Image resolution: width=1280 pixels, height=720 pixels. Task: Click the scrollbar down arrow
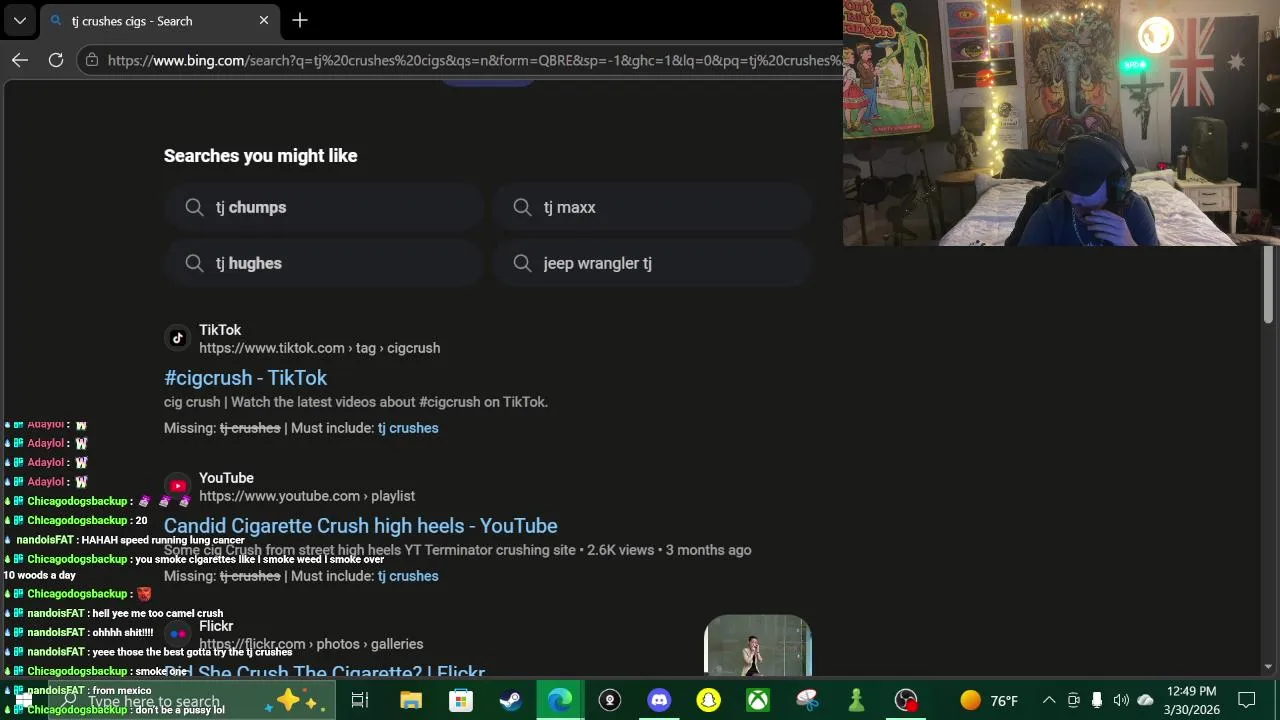[x=1268, y=667]
